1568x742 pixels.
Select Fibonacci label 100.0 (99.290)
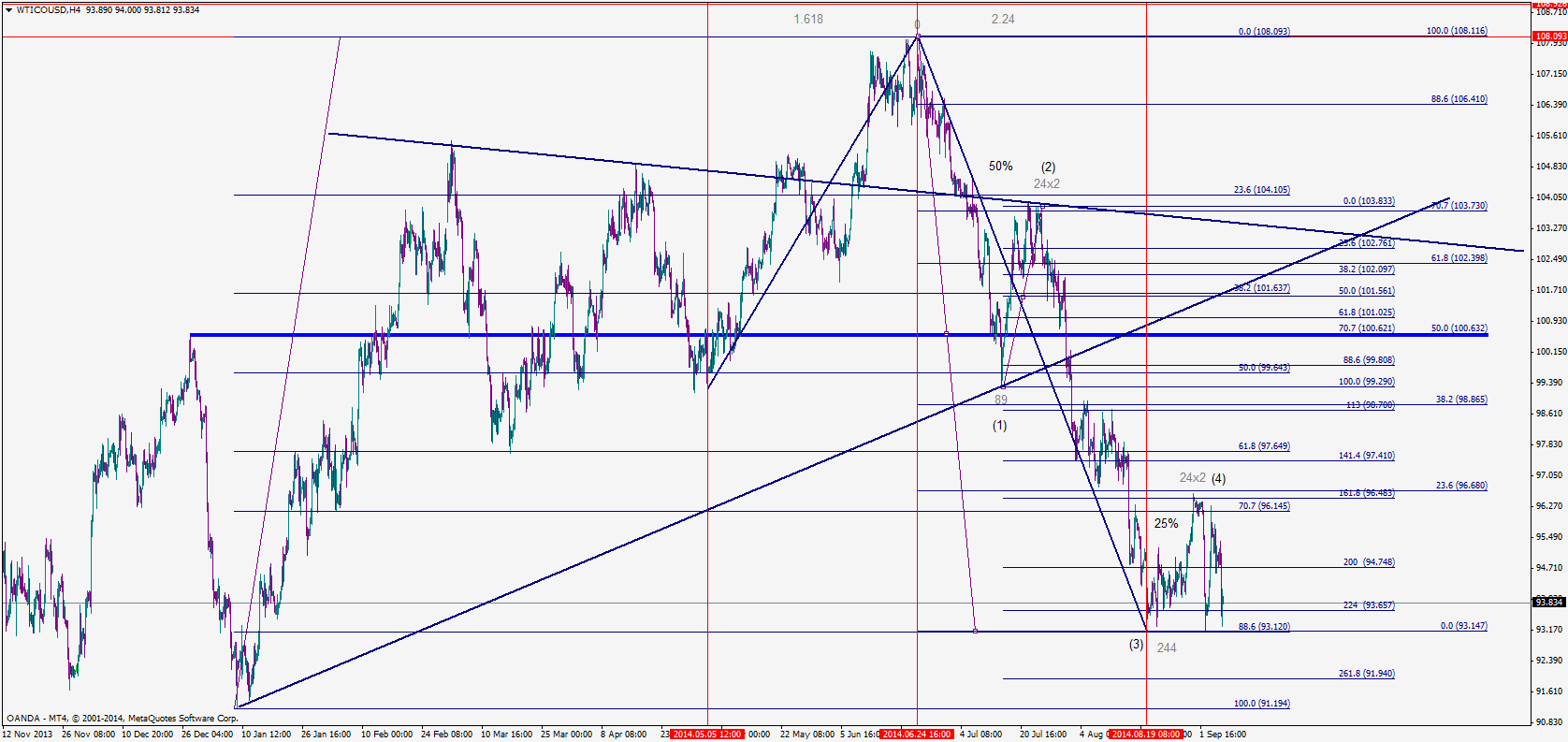(x=1366, y=381)
